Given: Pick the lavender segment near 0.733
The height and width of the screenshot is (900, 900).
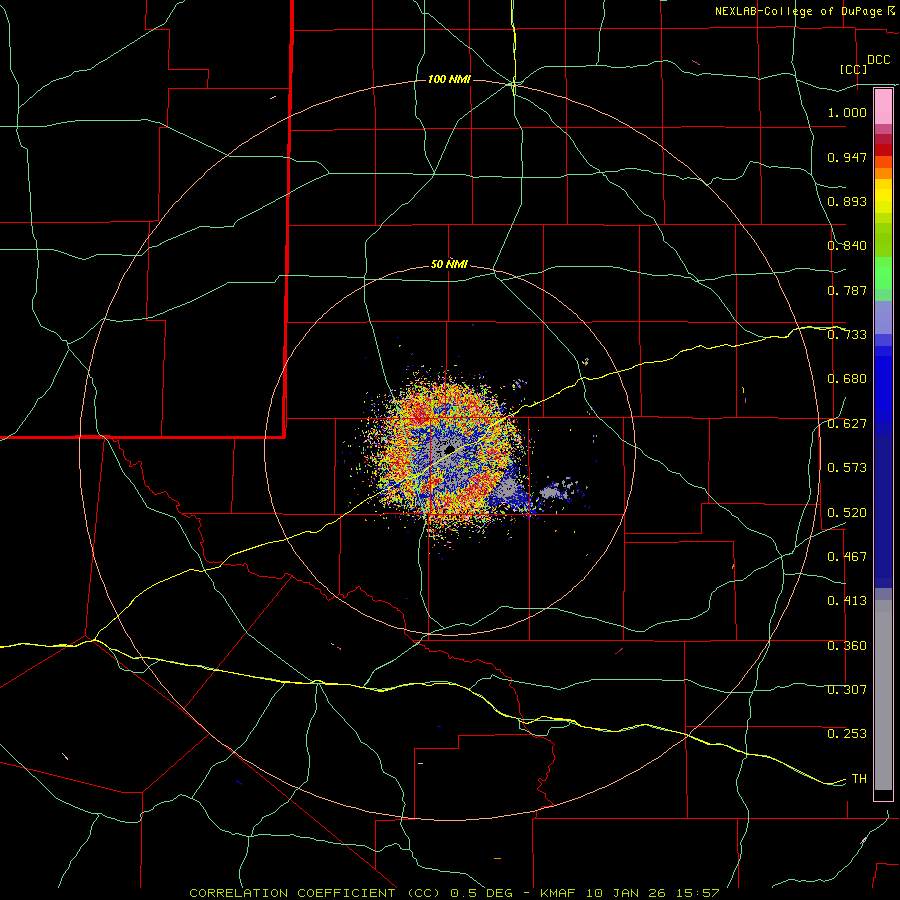Looking at the screenshot, I should tap(883, 318).
